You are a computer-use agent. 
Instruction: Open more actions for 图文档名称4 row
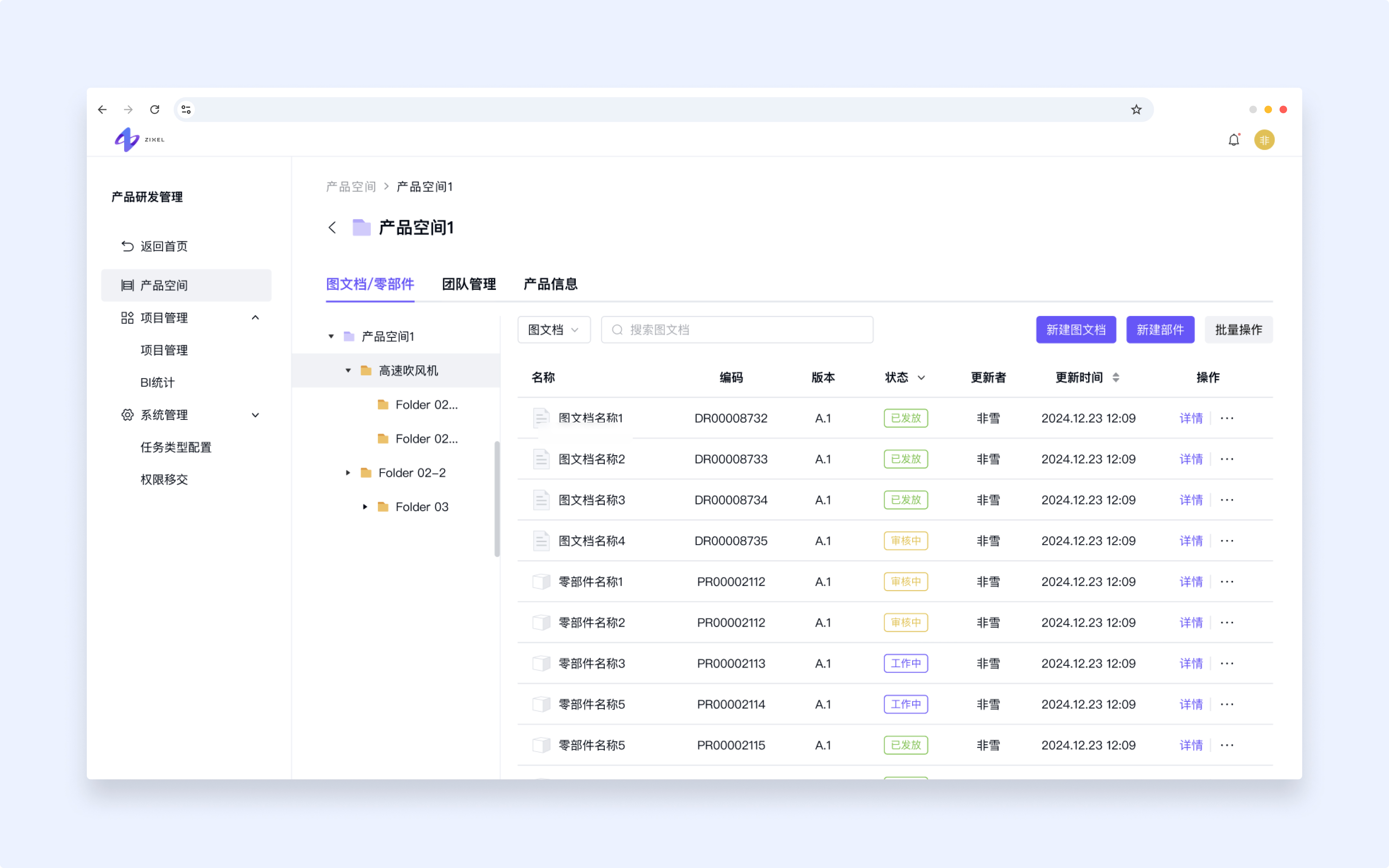pos(1227,541)
